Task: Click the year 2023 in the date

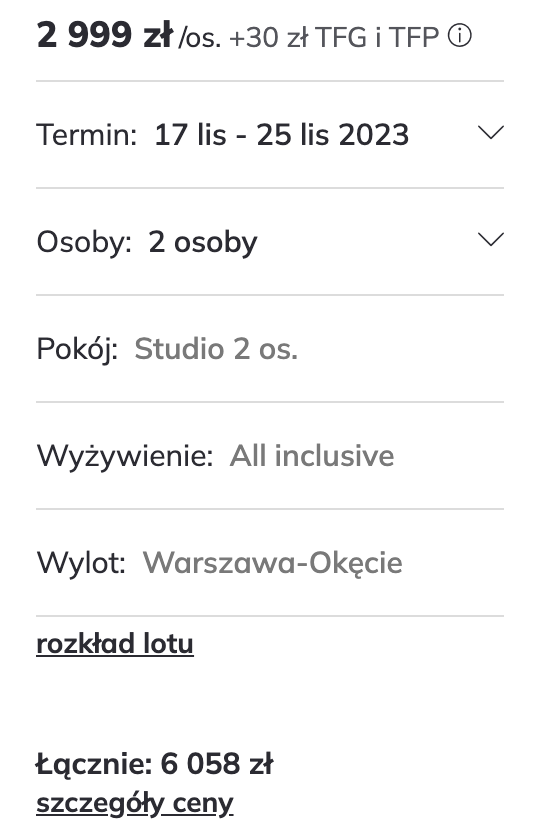Action: coord(374,134)
